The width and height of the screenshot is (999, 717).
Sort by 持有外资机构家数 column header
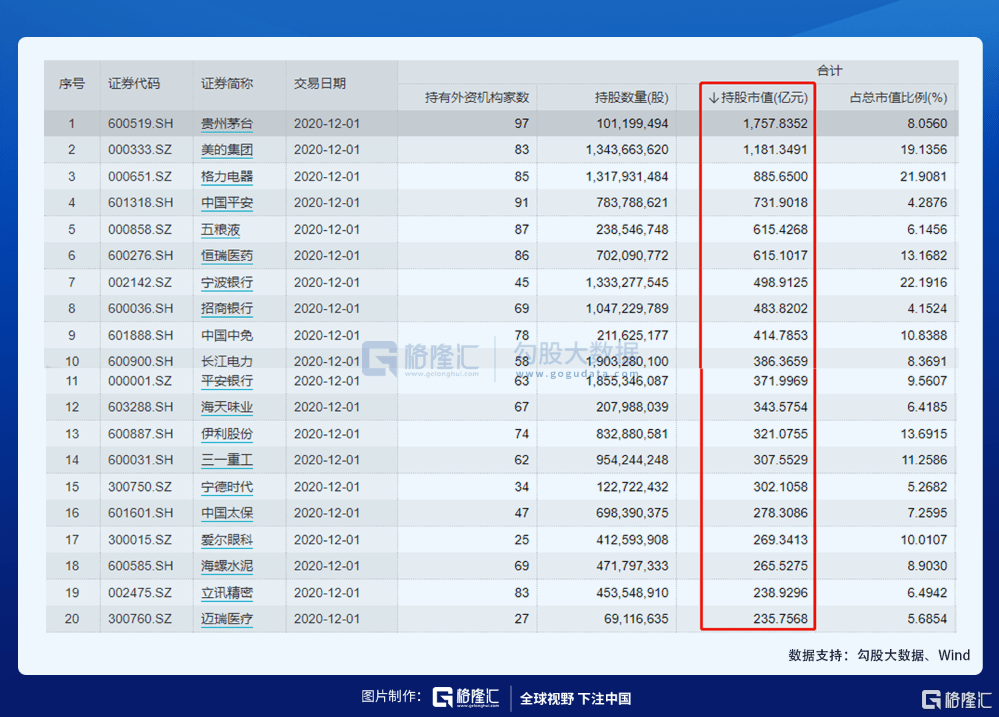[x=477, y=98]
